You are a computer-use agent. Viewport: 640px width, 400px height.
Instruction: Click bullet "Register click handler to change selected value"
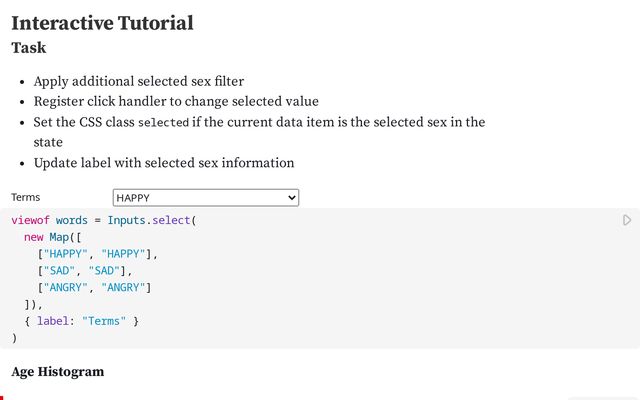point(176,101)
